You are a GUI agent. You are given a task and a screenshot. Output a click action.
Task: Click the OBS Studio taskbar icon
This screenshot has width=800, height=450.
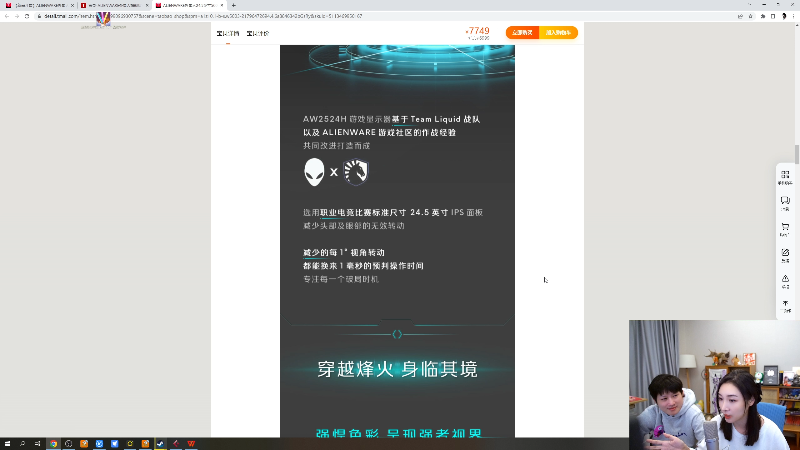[68, 444]
